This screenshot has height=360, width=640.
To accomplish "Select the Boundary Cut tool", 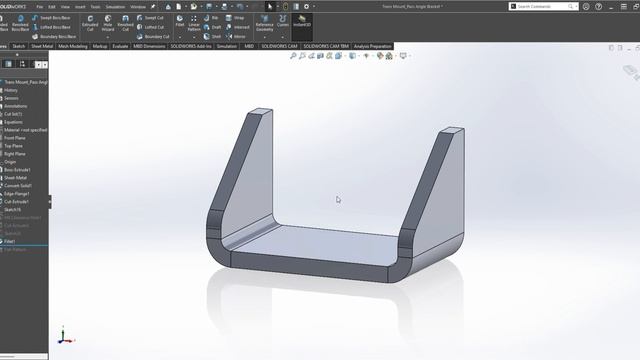I will point(153,37).
